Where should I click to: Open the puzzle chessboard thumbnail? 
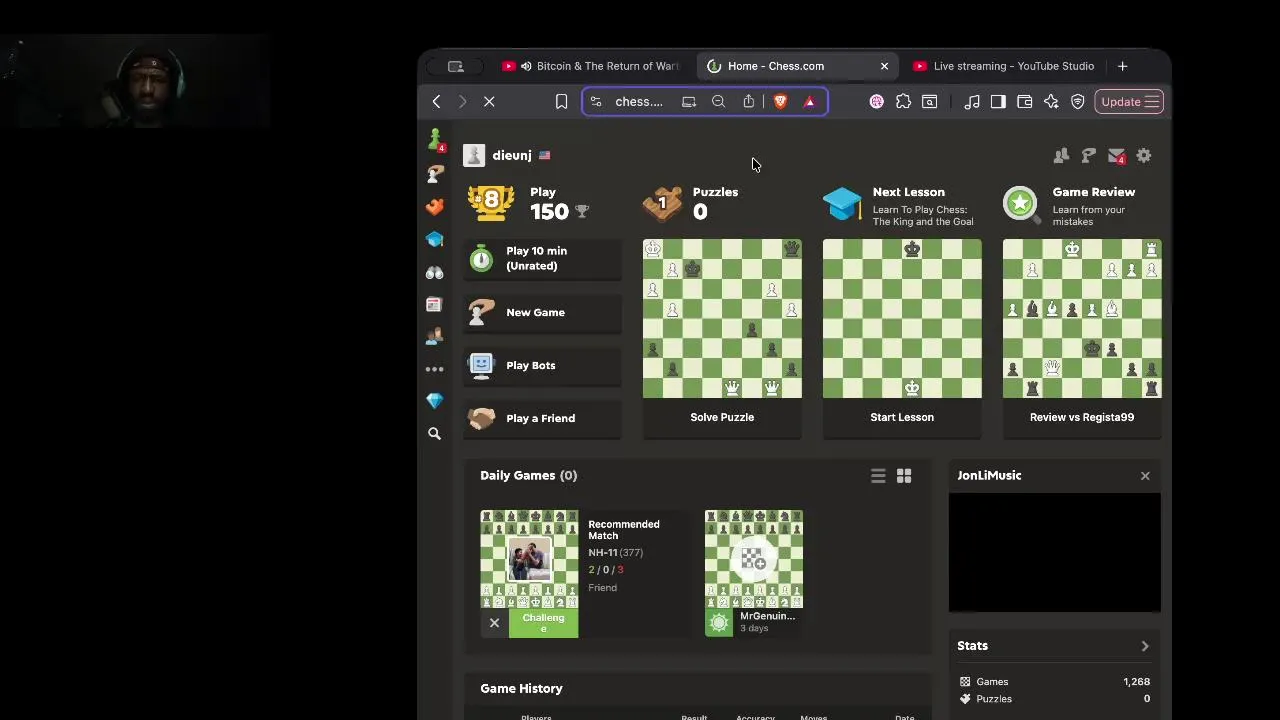[x=722, y=318]
